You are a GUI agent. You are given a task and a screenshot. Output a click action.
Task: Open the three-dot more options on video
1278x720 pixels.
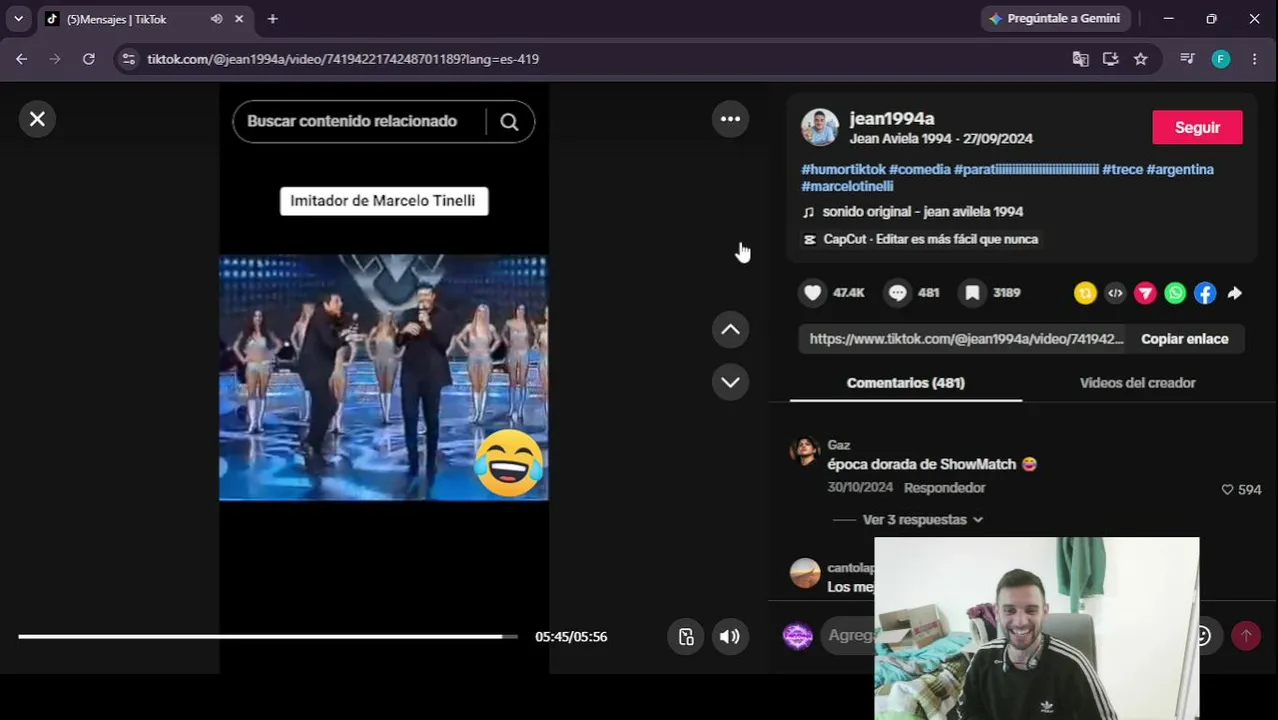pyautogui.click(x=731, y=119)
